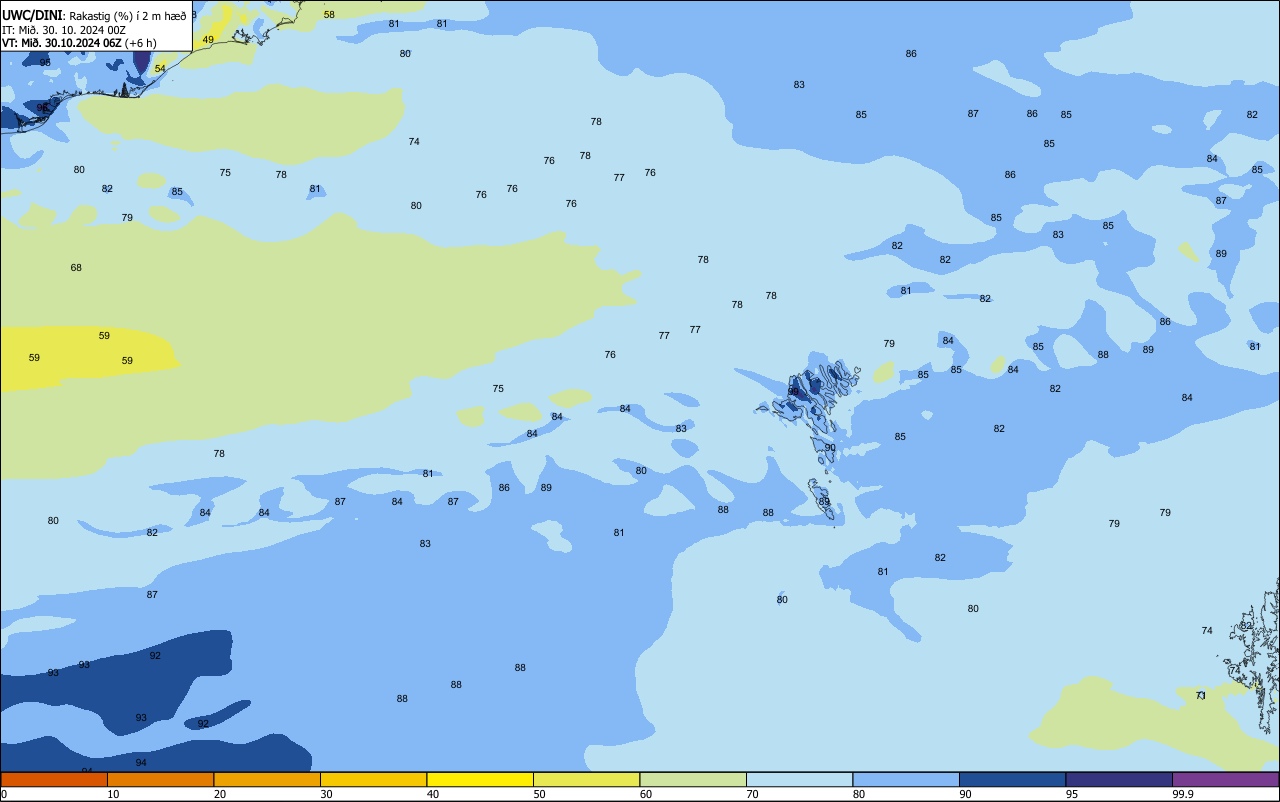This screenshot has height=802, width=1280.
Task: Select the 'Rakastig (%) í 2 m hæð' label
Action: [126, 15]
